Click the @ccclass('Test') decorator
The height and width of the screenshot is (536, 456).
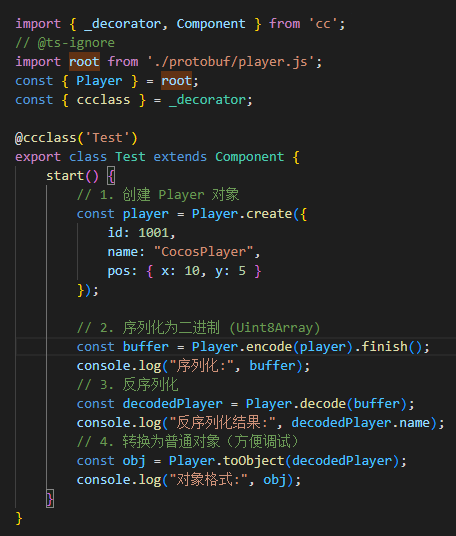click(x=76, y=138)
